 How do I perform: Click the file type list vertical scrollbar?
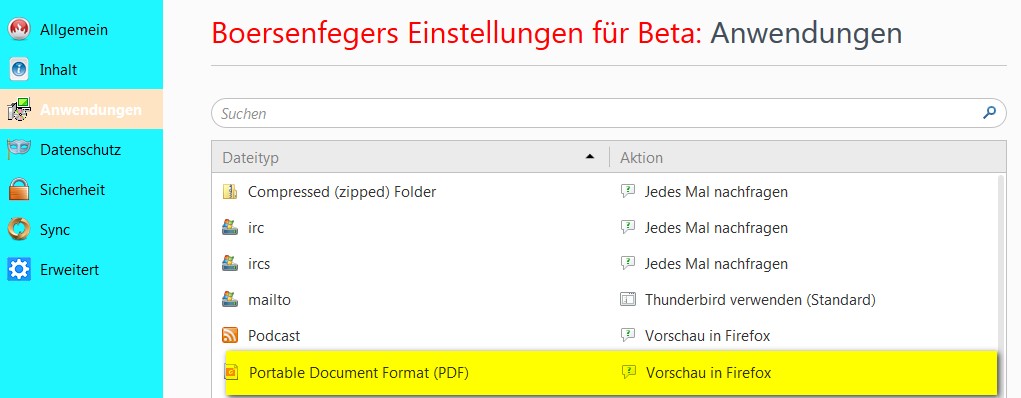1001,285
